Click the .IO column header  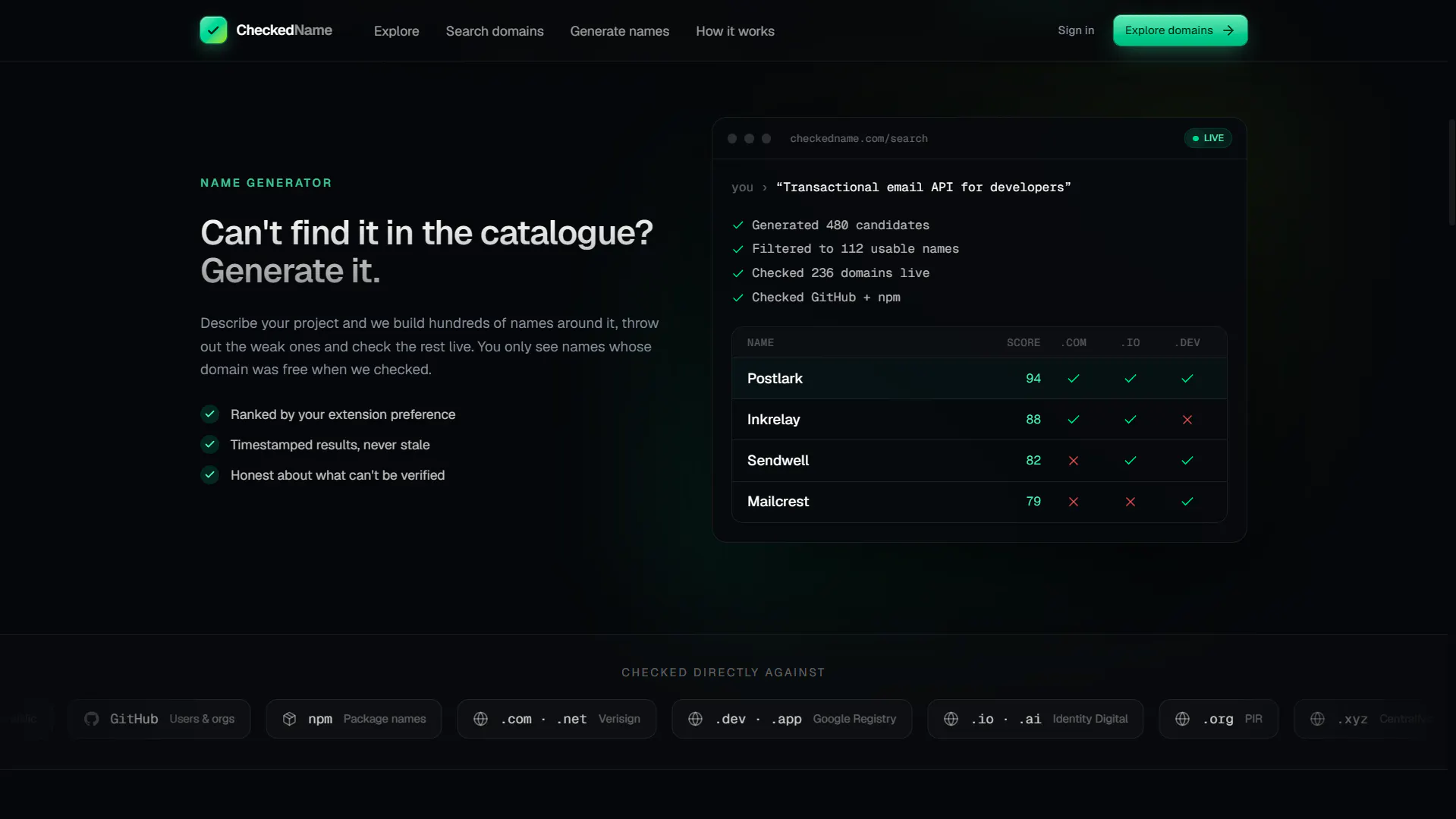1130,342
